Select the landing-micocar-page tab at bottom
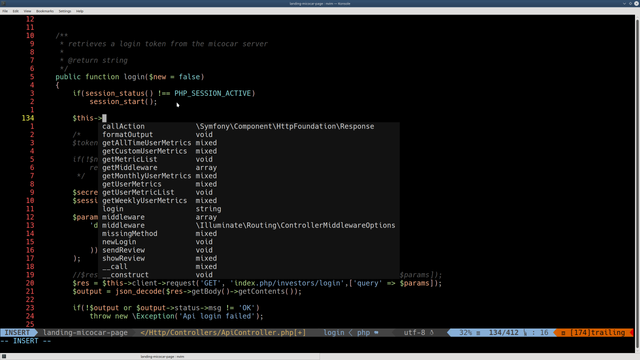Viewport: 640px width, 360px height. (162, 356)
